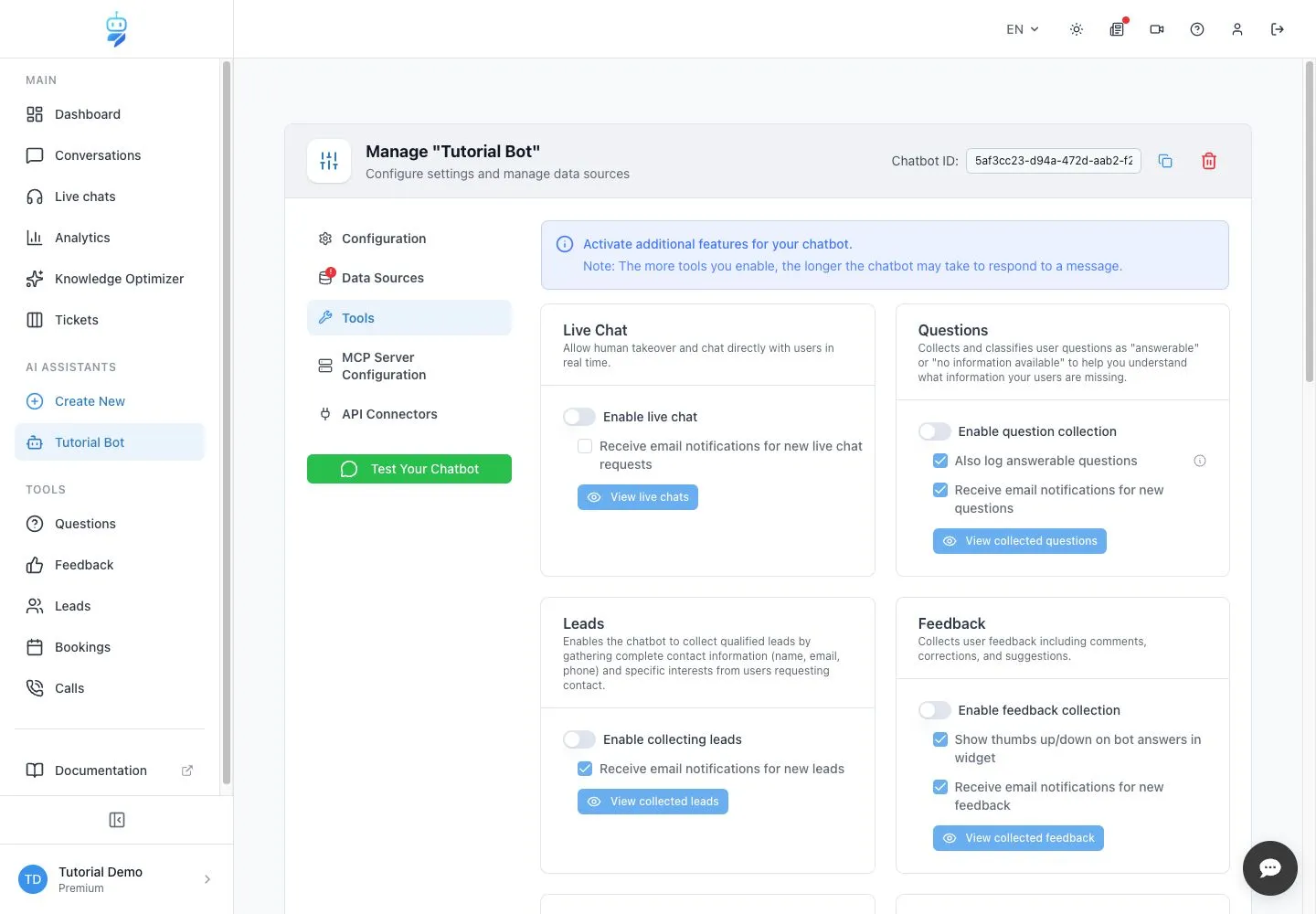Open Dashboard in sidebar
Viewport: 1316px width, 914px height.
[x=110, y=114]
